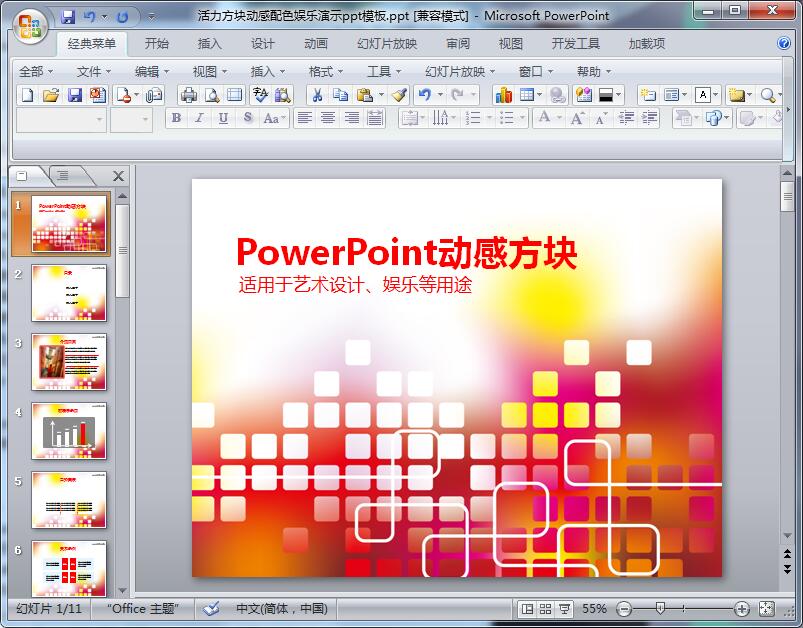Cut selection with scissors icon
The height and width of the screenshot is (628, 803).
click(318, 95)
